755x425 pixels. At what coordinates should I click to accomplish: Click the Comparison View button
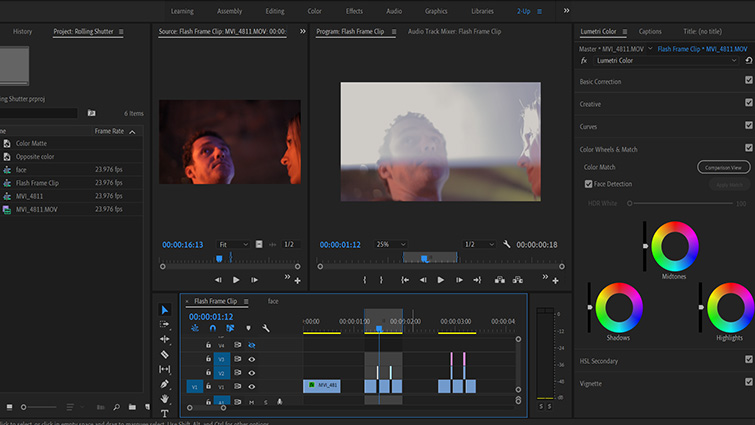click(x=722, y=168)
